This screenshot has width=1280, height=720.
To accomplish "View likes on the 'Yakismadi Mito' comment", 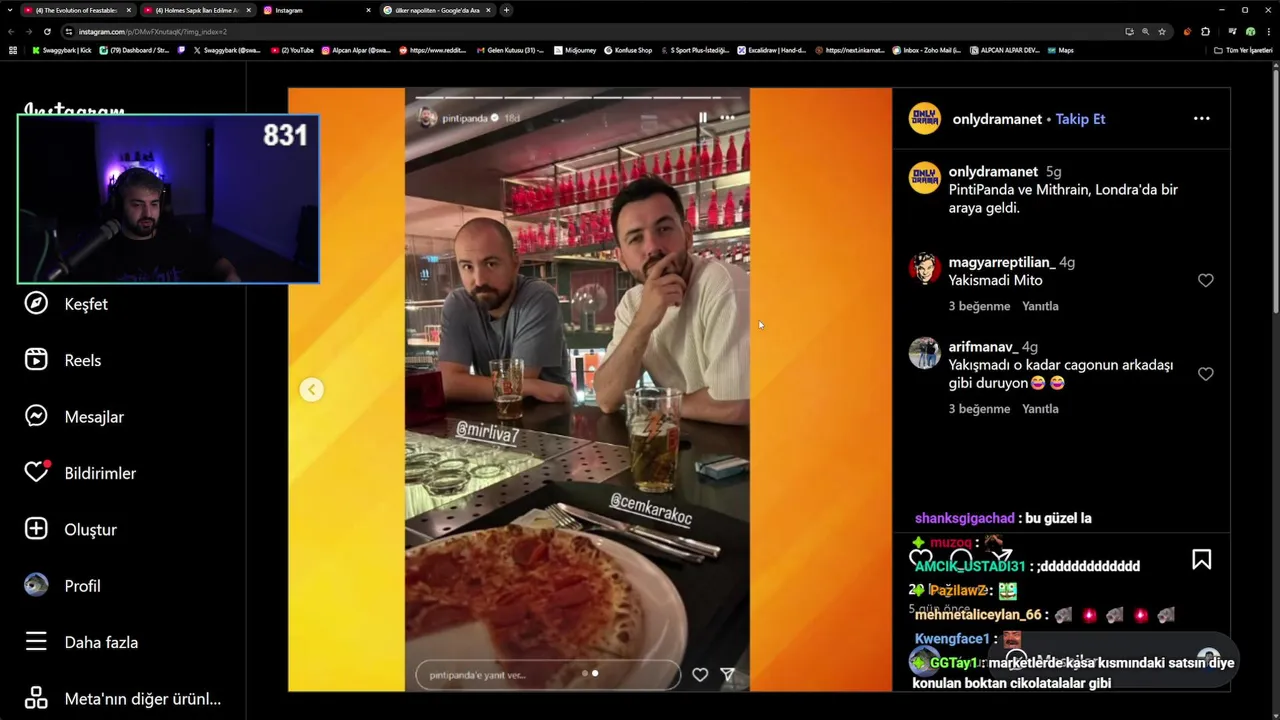I will click(979, 306).
